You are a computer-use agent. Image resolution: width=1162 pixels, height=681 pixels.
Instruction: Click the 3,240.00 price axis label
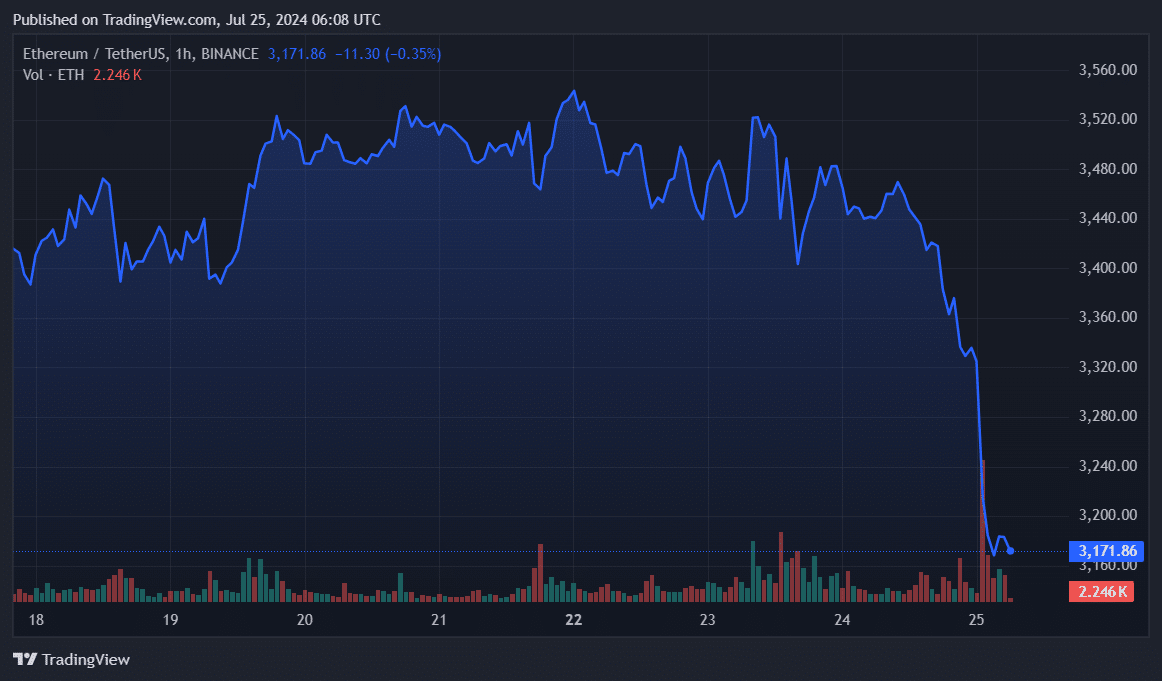(x=1107, y=465)
